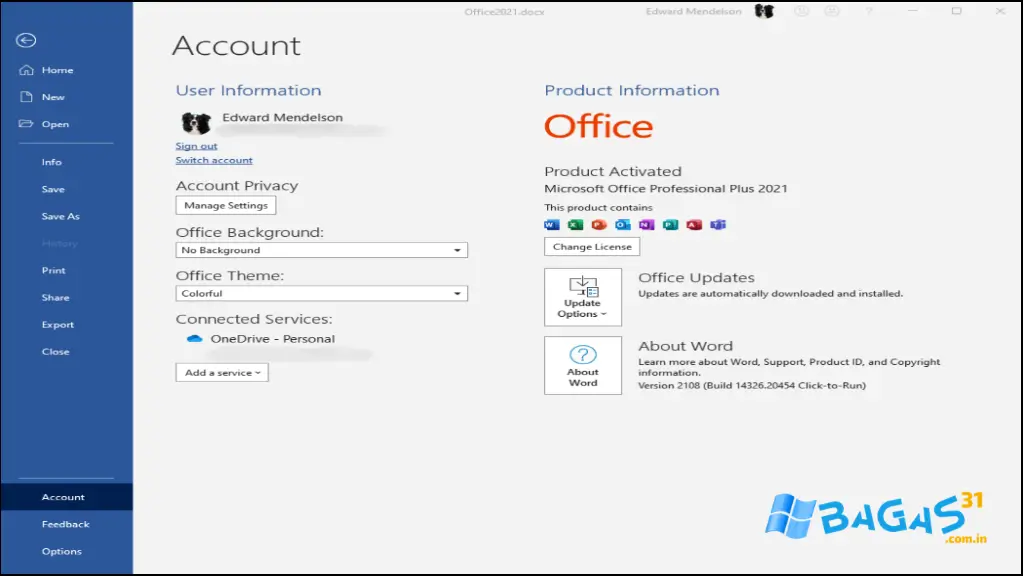The width and height of the screenshot is (1024, 576).
Task: Open Manage Settings for Account Privacy
Action: (x=225, y=205)
